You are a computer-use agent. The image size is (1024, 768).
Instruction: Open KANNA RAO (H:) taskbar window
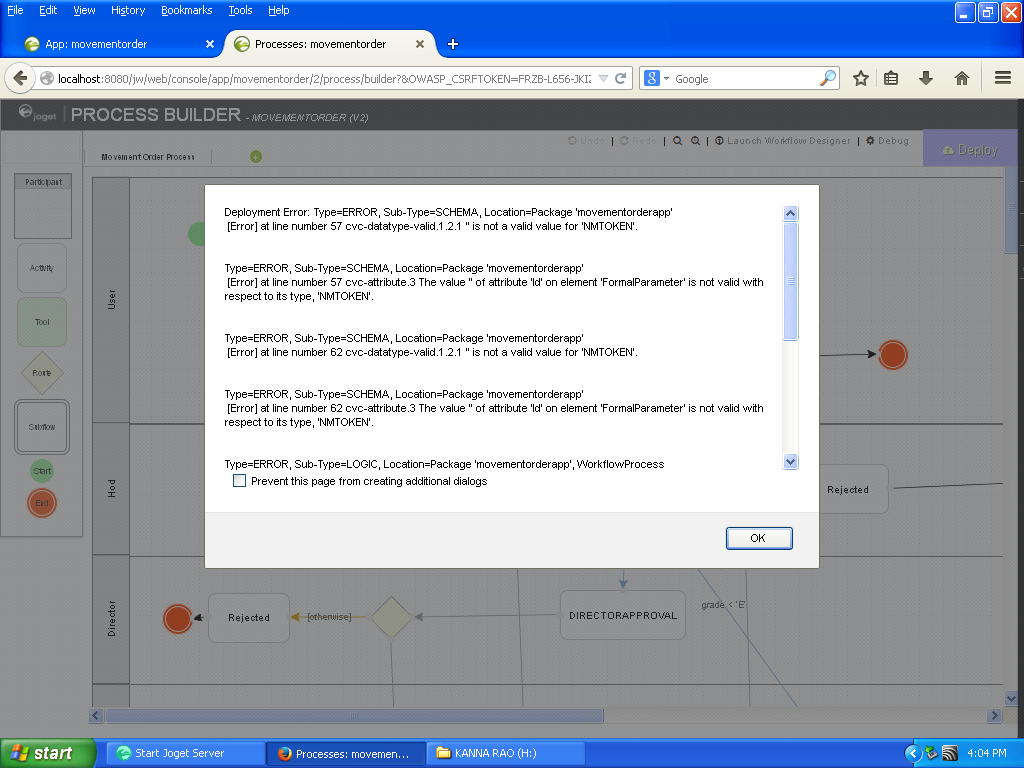505,753
